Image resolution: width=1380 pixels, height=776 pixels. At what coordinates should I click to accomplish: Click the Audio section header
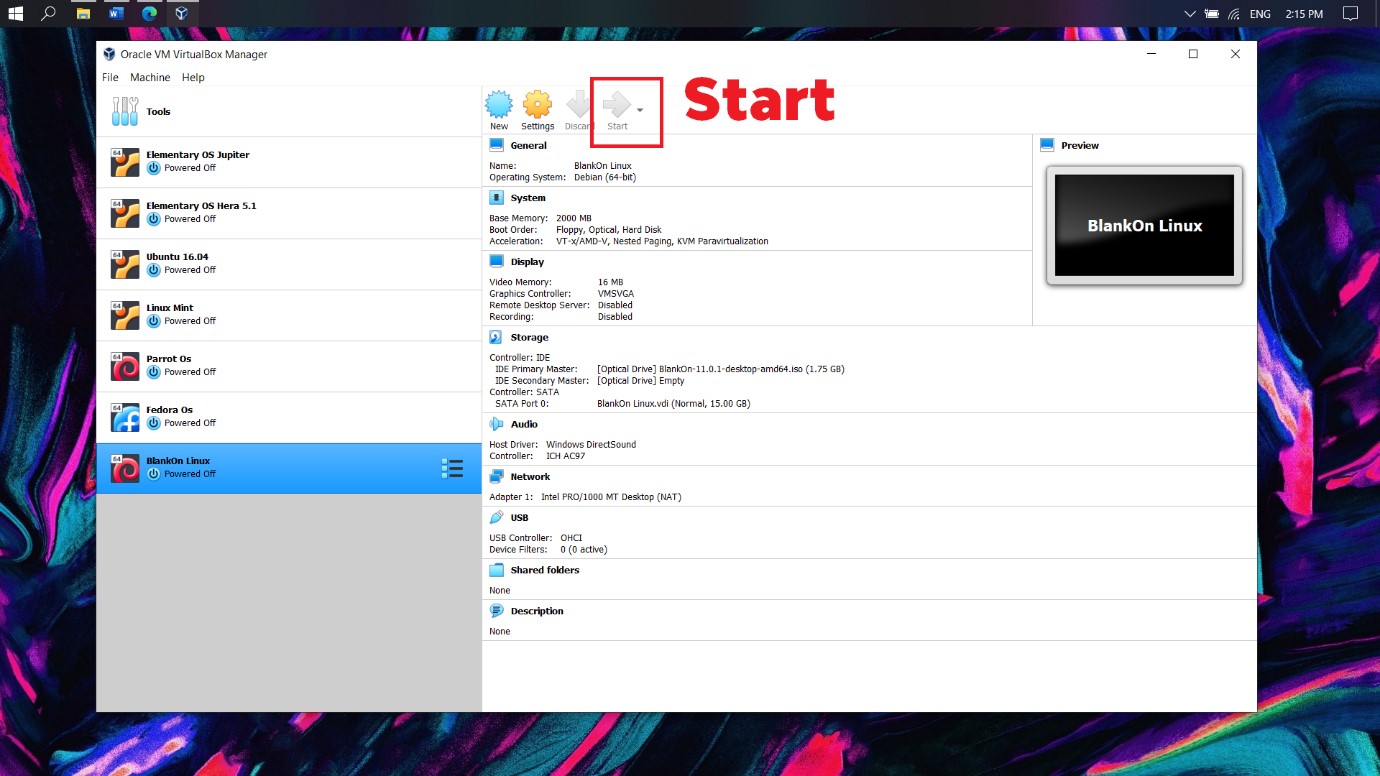pos(524,425)
